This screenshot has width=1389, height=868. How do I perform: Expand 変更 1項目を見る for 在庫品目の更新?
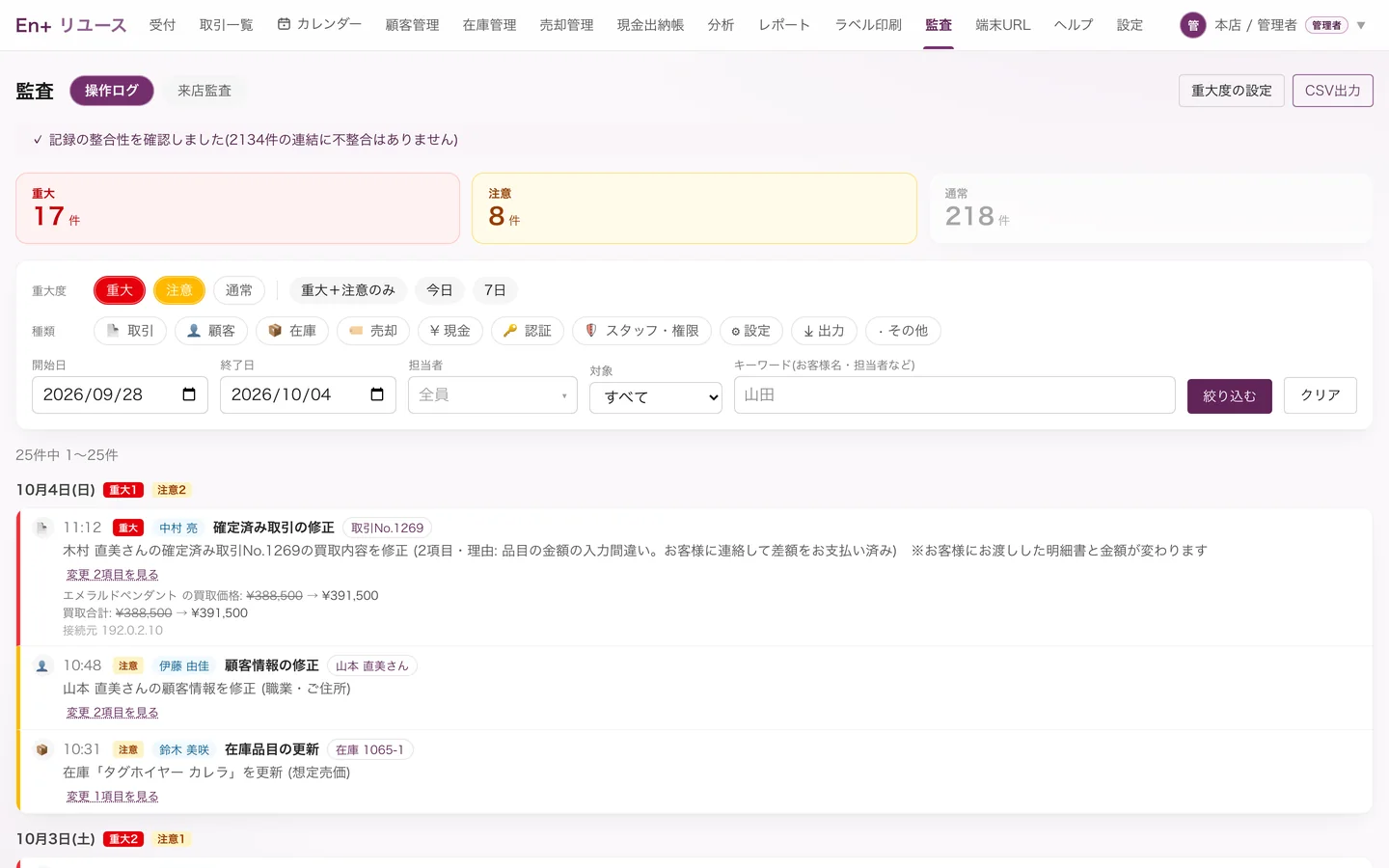(112, 797)
